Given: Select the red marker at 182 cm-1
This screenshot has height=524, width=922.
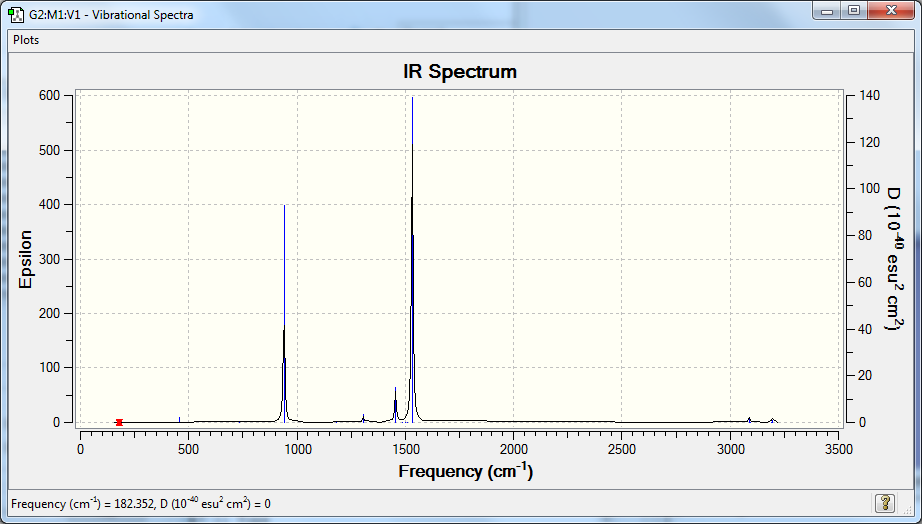Looking at the screenshot, I should click(x=119, y=422).
